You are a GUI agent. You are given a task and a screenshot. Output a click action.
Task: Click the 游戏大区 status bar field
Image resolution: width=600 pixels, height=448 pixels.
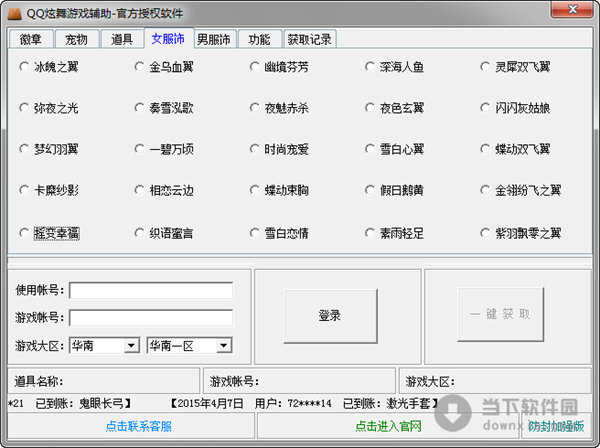[495, 381]
